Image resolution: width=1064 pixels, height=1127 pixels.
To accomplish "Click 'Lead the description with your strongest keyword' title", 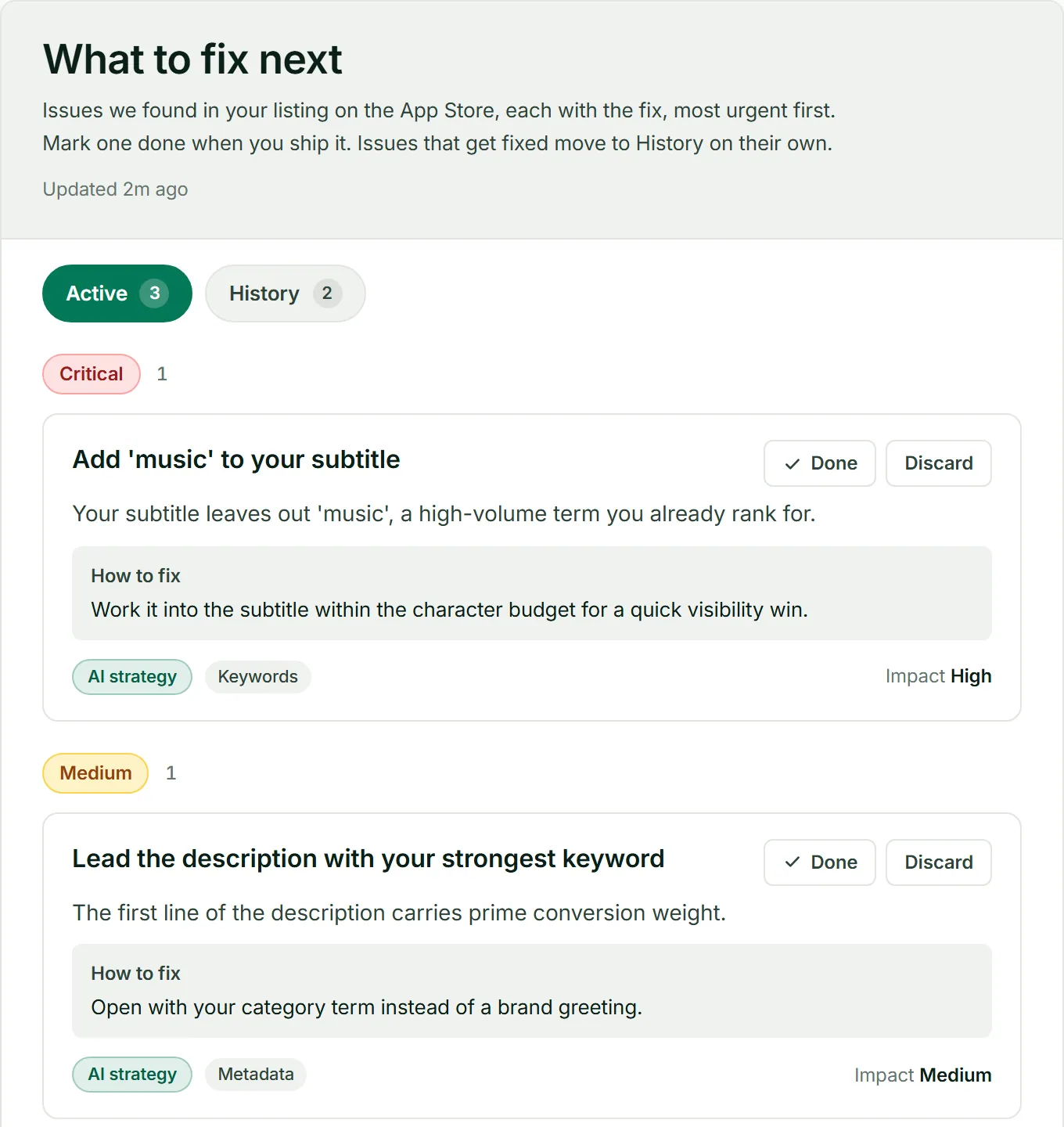I will 368,859.
